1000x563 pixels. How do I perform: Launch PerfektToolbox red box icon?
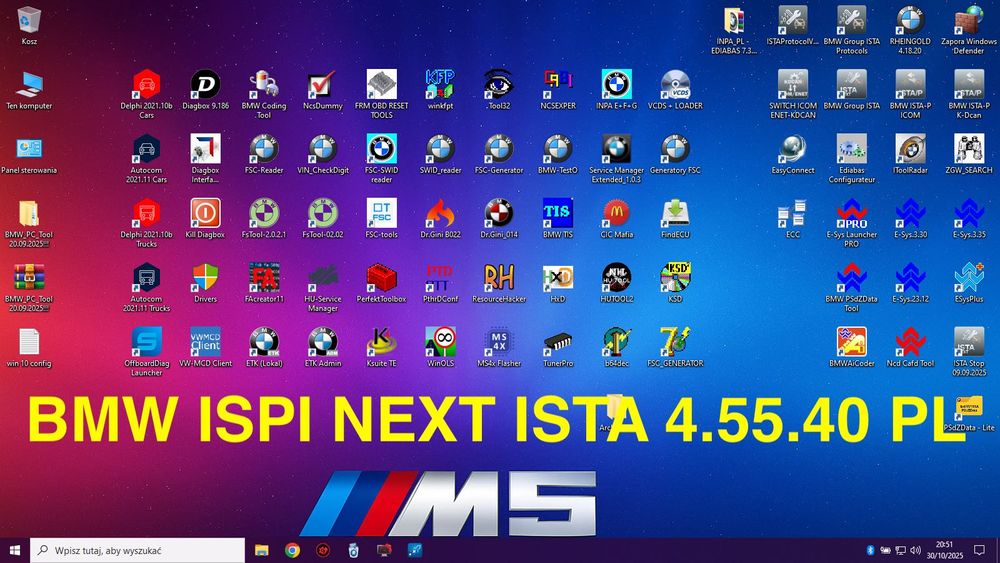381,277
